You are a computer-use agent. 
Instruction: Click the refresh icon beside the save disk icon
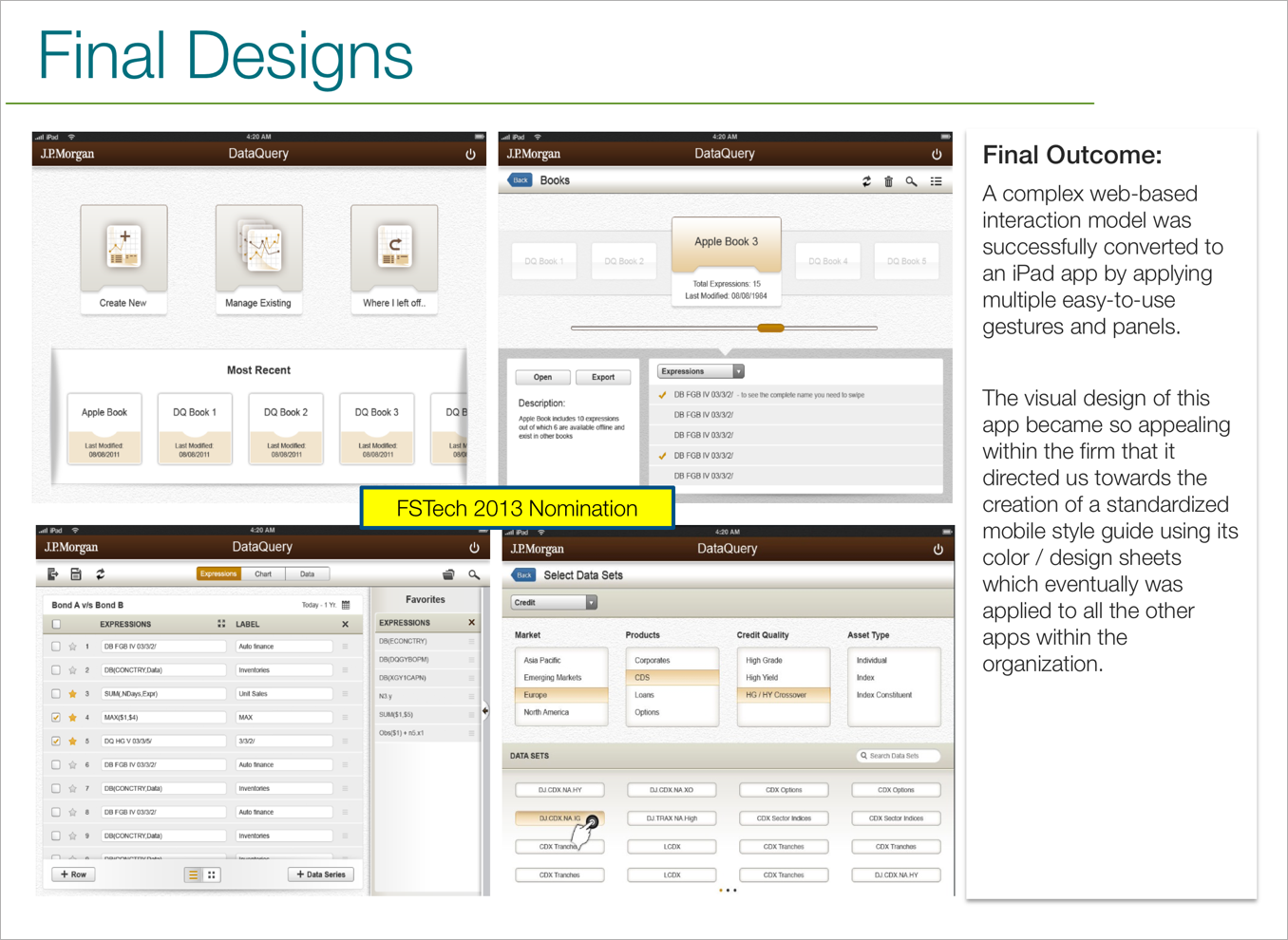pyautogui.click(x=100, y=574)
